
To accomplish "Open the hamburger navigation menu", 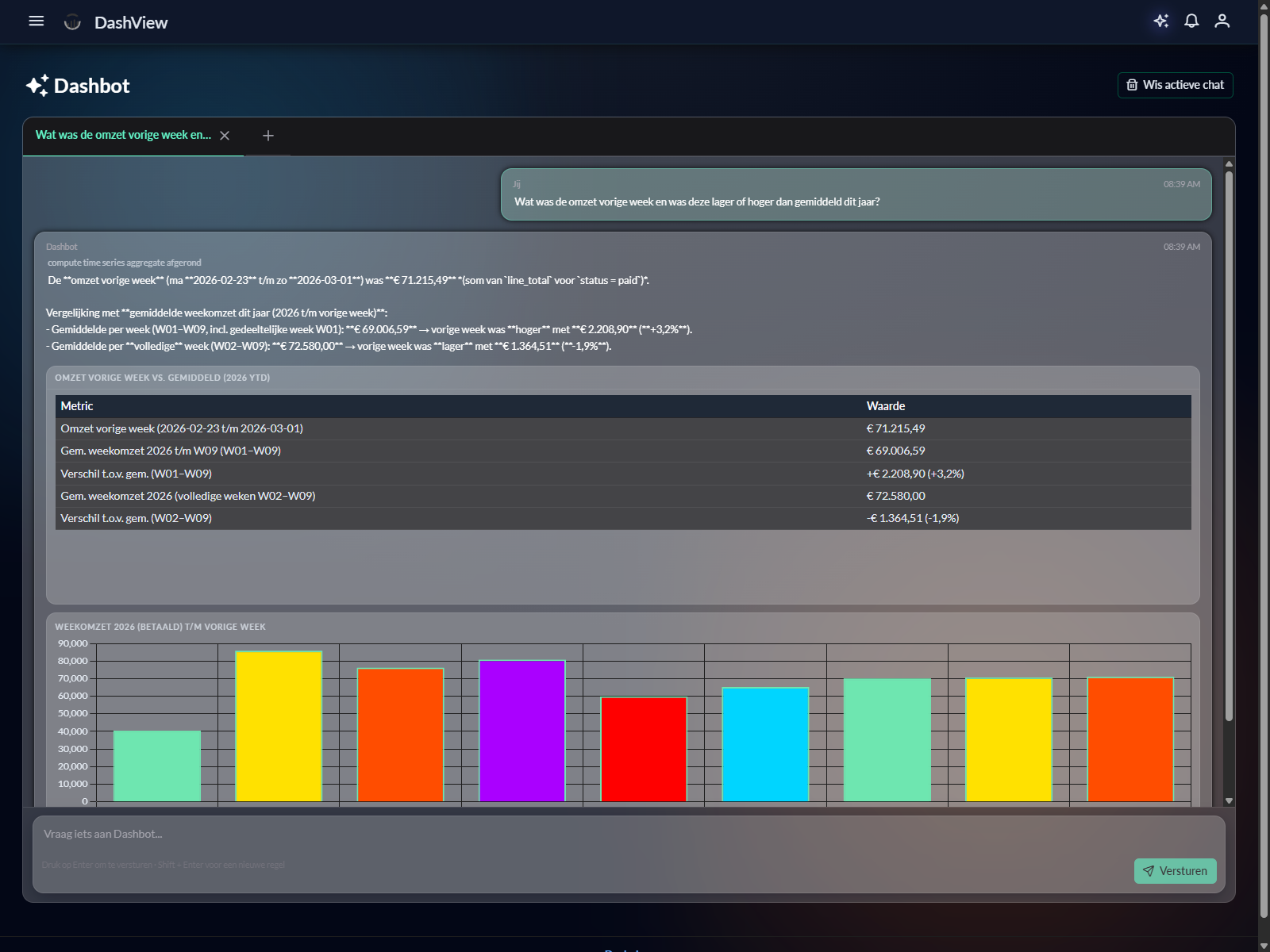I will coord(36,21).
